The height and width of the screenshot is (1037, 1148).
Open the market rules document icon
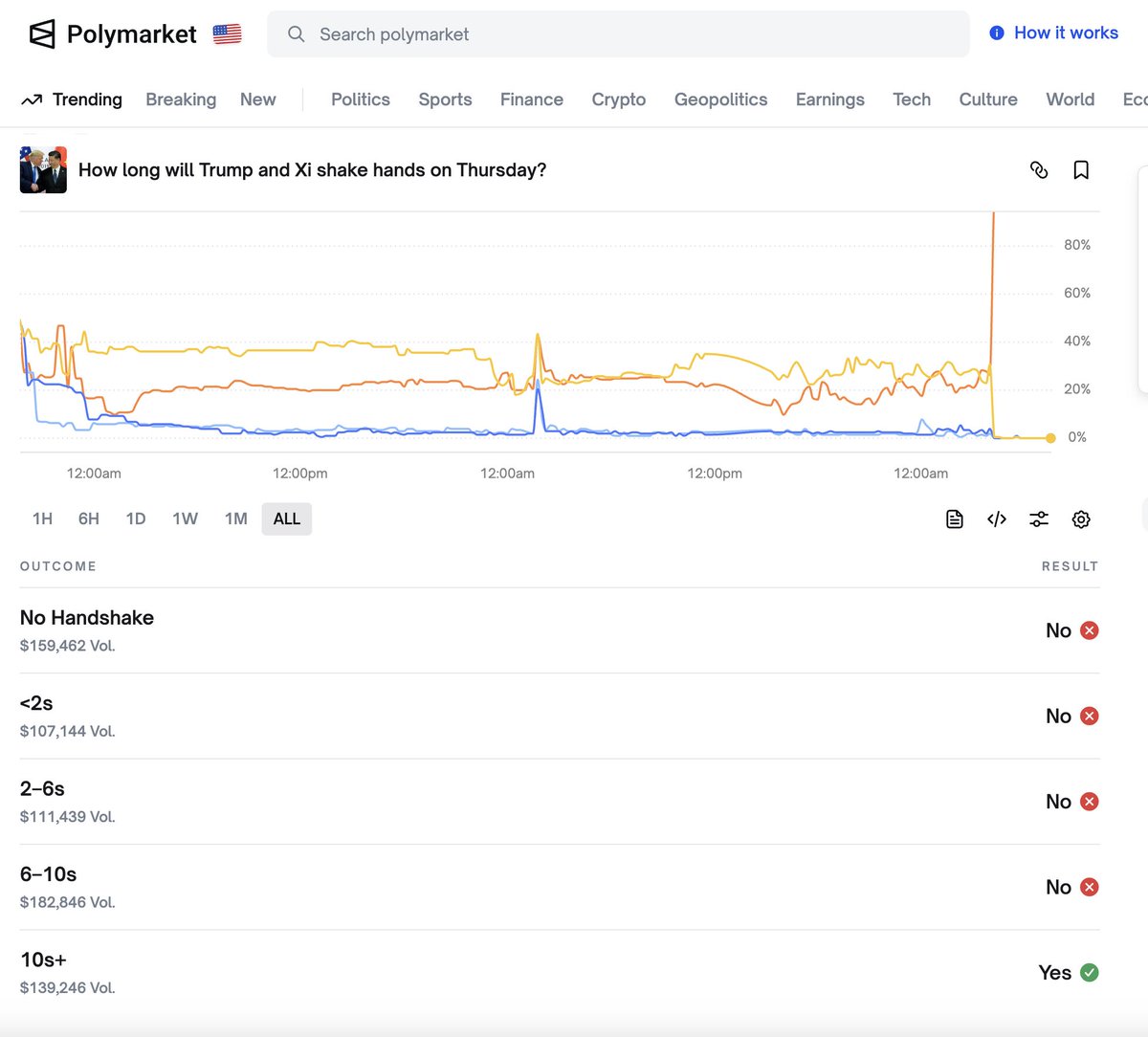[x=954, y=518]
